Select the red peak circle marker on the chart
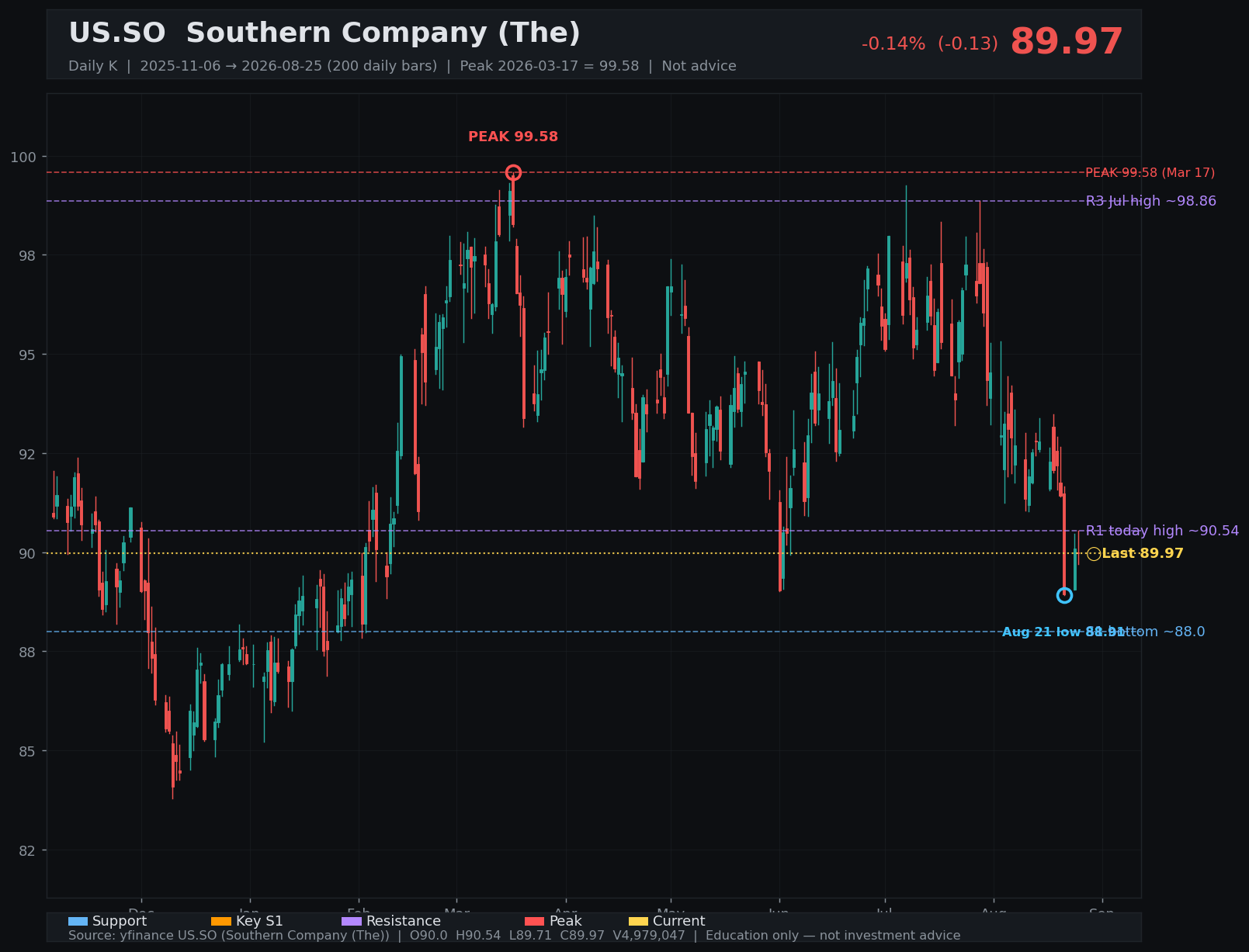Image resolution: width=1249 pixels, height=952 pixels. point(513,172)
